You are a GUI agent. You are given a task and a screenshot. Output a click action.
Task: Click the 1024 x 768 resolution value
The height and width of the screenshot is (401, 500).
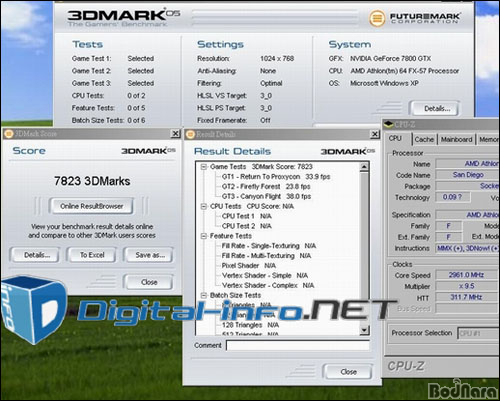(277, 59)
